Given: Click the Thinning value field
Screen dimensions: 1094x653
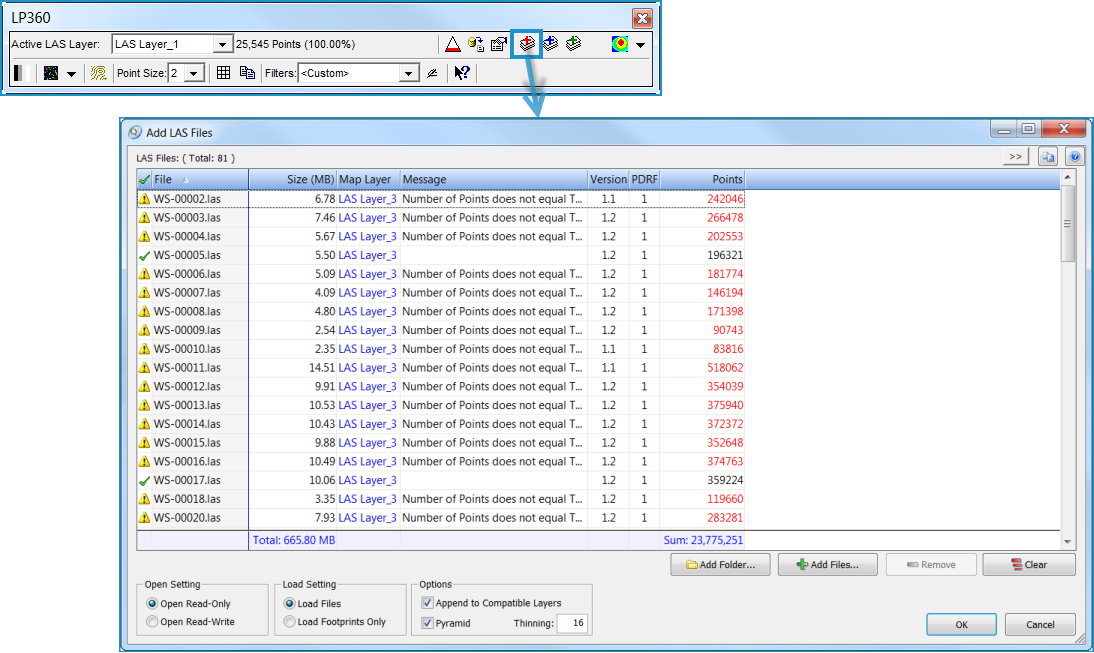Looking at the screenshot, I should [572, 623].
